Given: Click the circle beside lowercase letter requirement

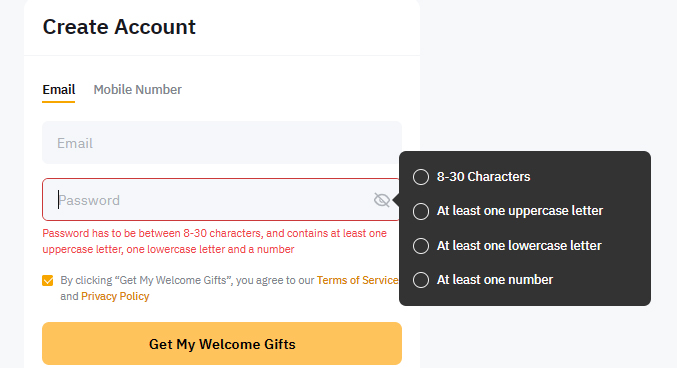Looking at the screenshot, I should (421, 246).
